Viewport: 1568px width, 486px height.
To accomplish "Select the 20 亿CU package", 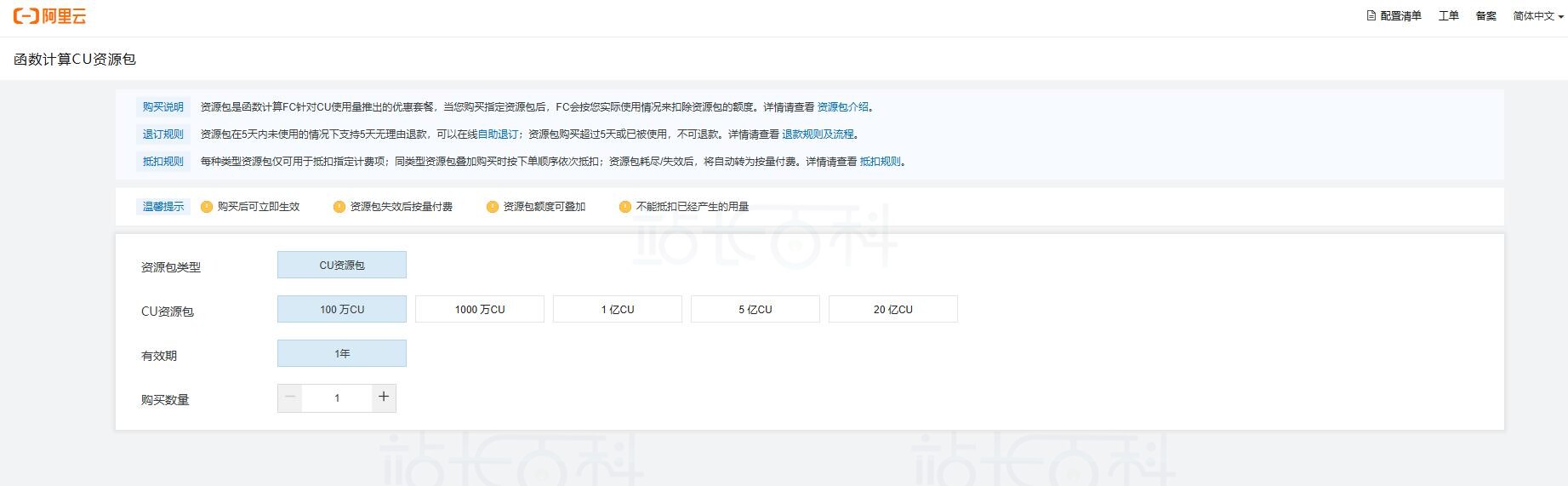I will 893,309.
